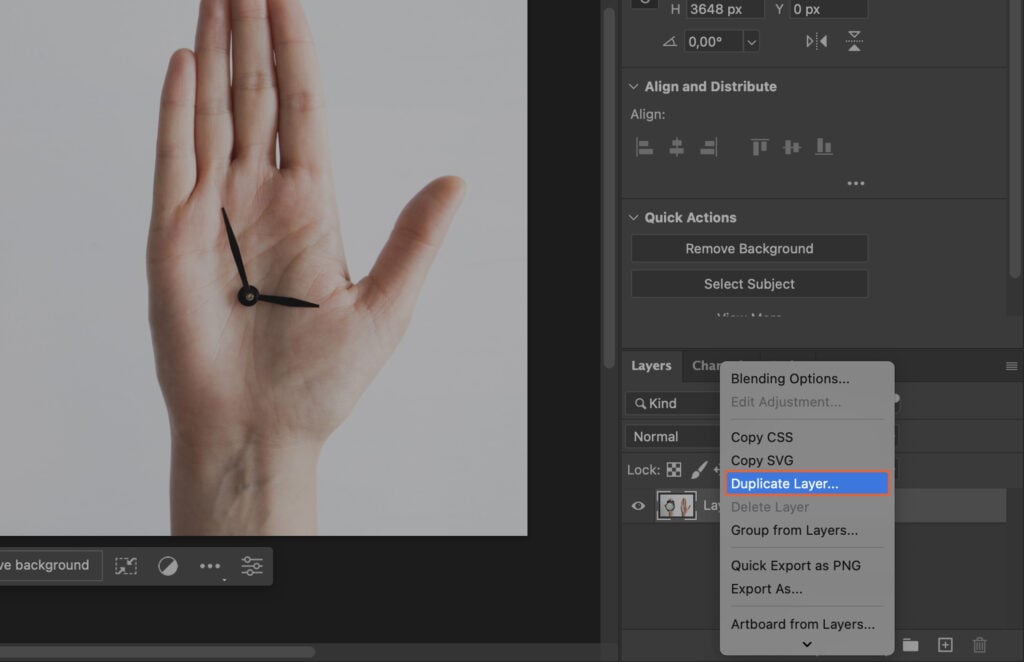Hide the hand layer via its eye icon
The width and height of the screenshot is (1024, 662).
[x=637, y=506]
